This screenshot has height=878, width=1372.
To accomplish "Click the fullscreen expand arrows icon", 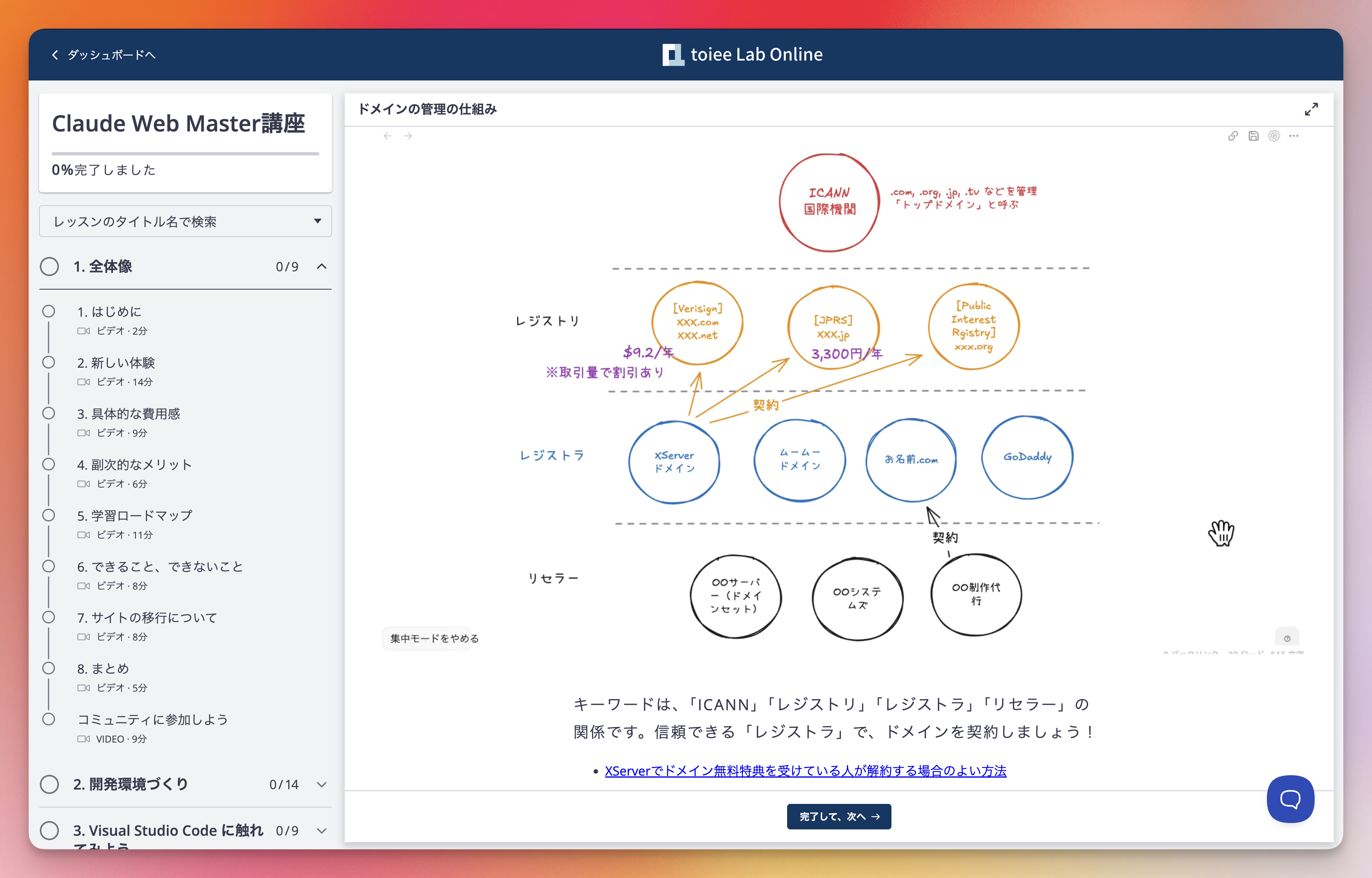I will tap(1311, 109).
